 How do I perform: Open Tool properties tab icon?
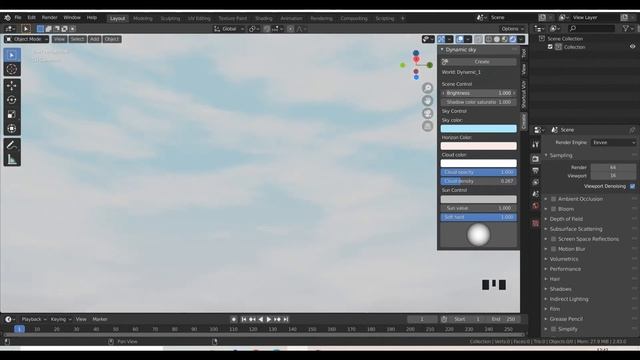pyautogui.click(x=536, y=144)
